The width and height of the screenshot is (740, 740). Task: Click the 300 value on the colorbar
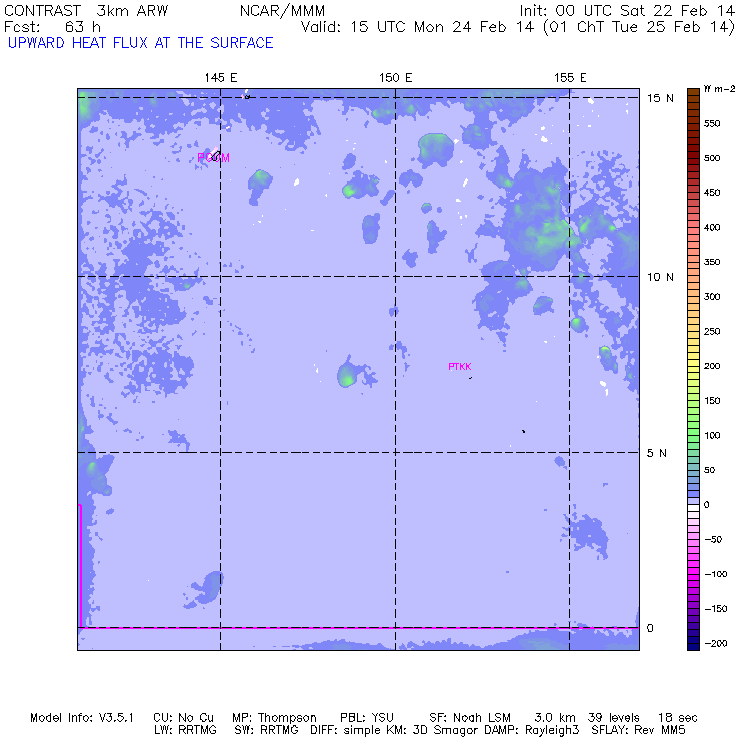[x=712, y=297]
